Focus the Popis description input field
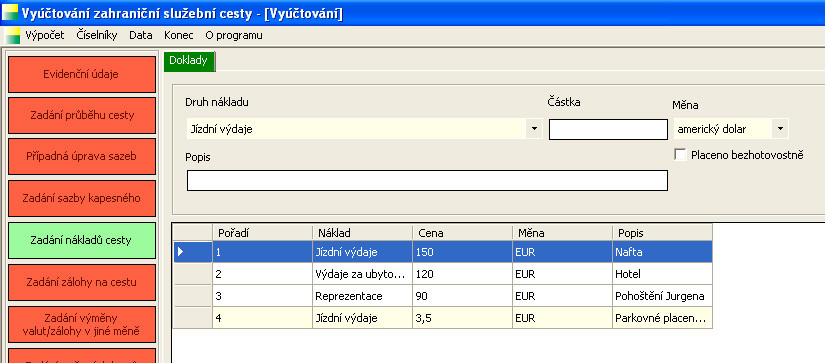This screenshot has width=825, height=363. click(x=427, y=180)
